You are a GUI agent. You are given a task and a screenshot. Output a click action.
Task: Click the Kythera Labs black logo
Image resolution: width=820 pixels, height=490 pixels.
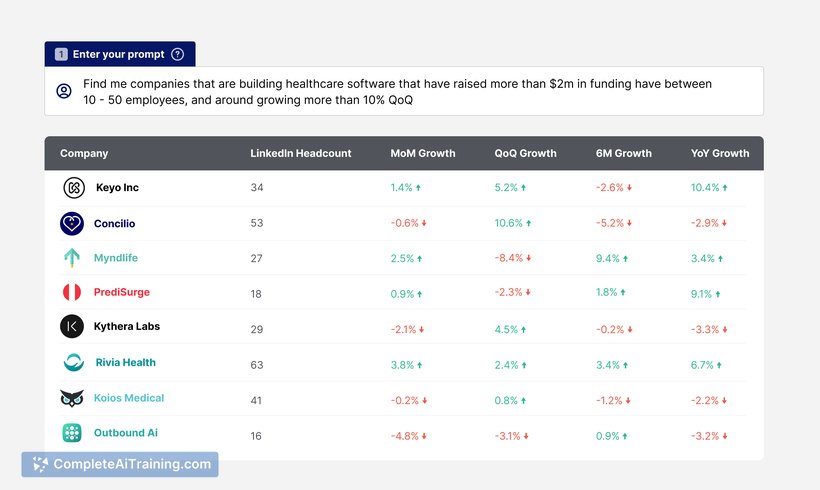click(72, 326)
